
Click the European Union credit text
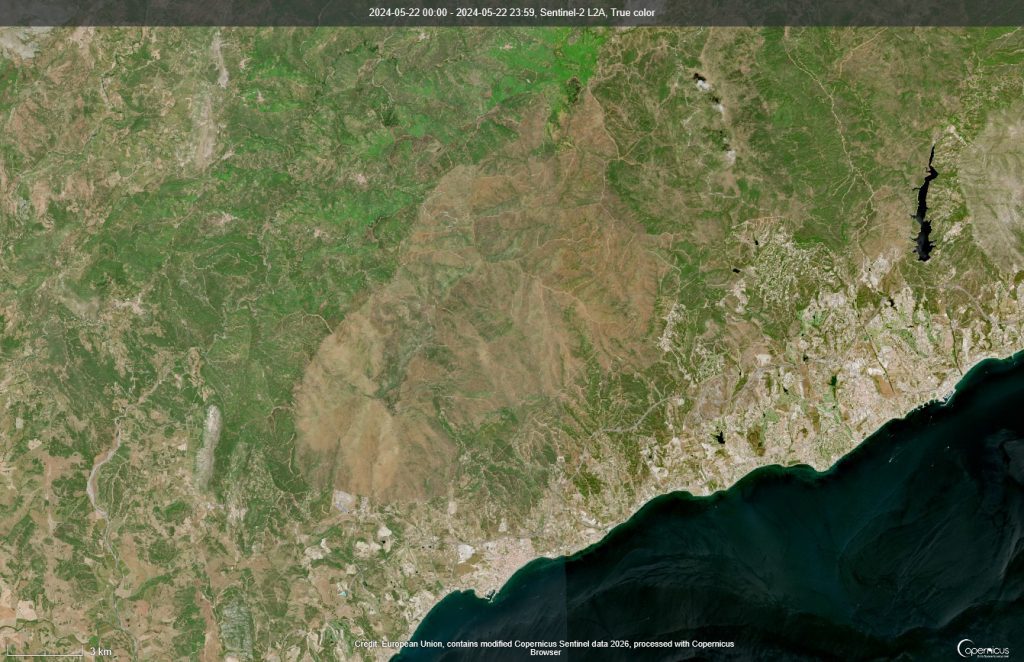click(x=545, y=648)
